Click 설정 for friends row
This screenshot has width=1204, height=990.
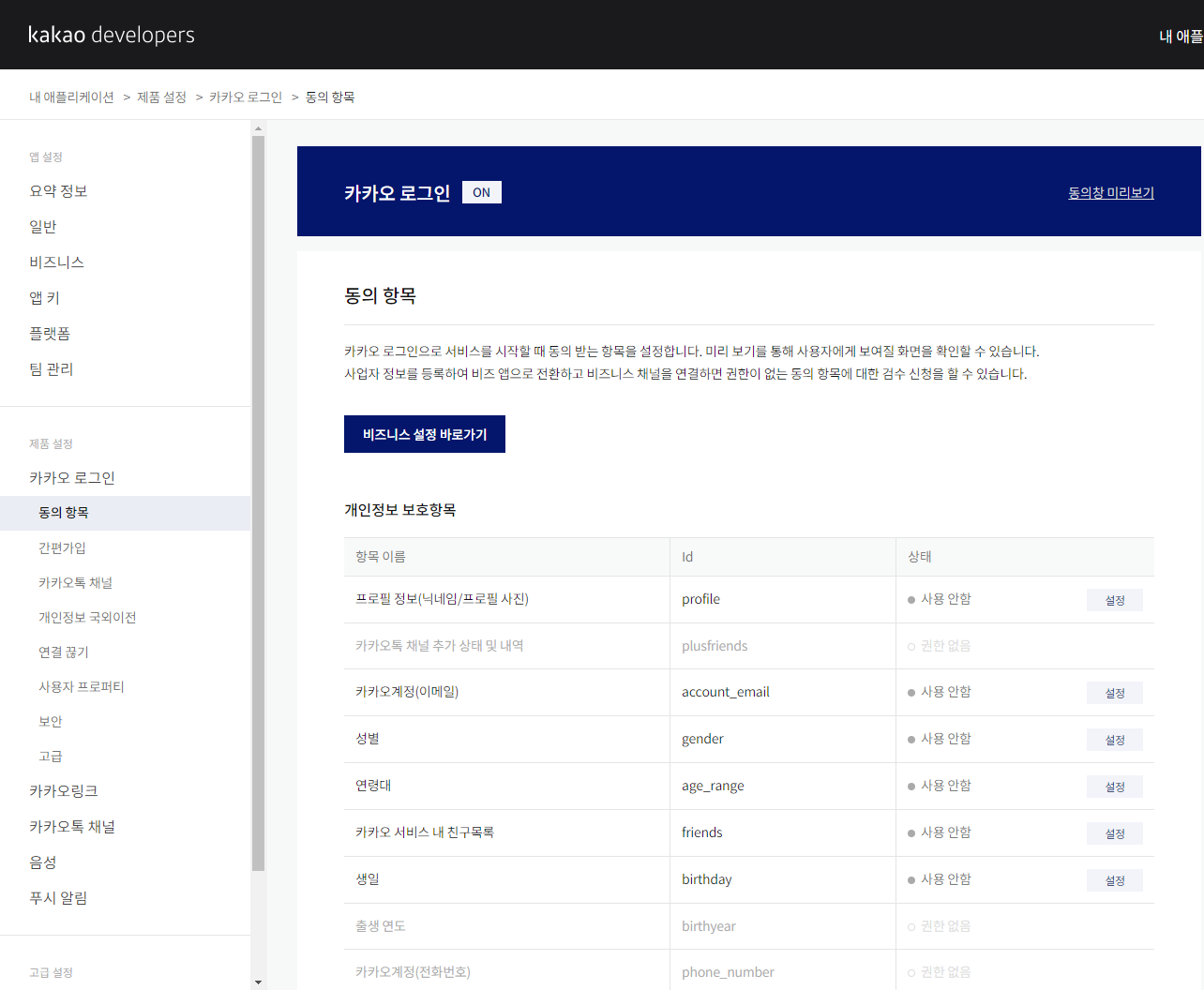point(1115,833)
